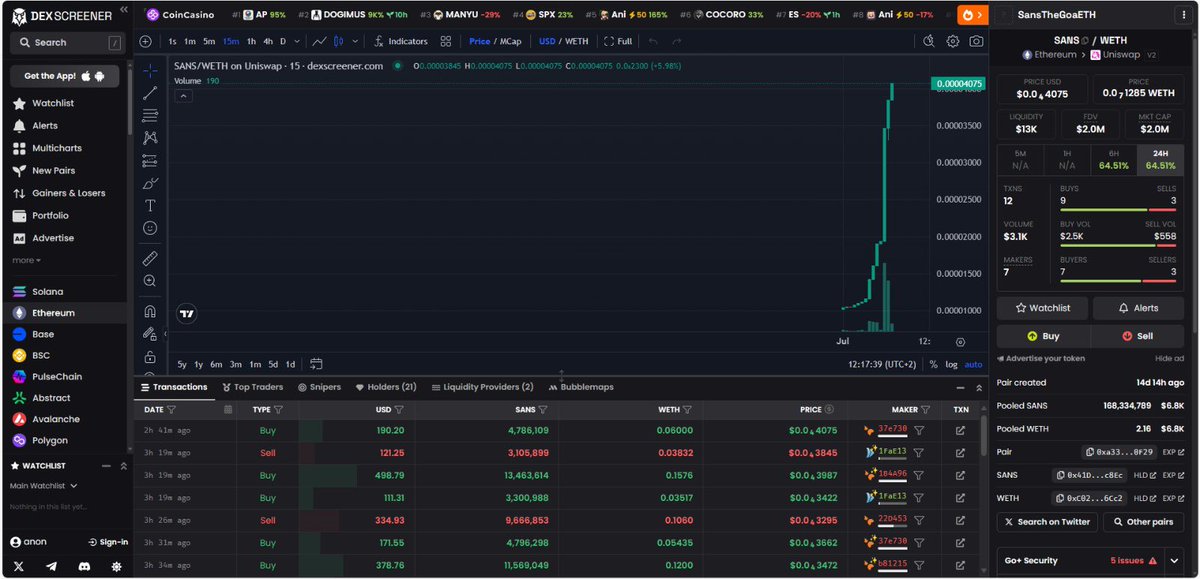Select the measure ruler tool
This screenshot has width=1200, height=579.
[150, 258]
